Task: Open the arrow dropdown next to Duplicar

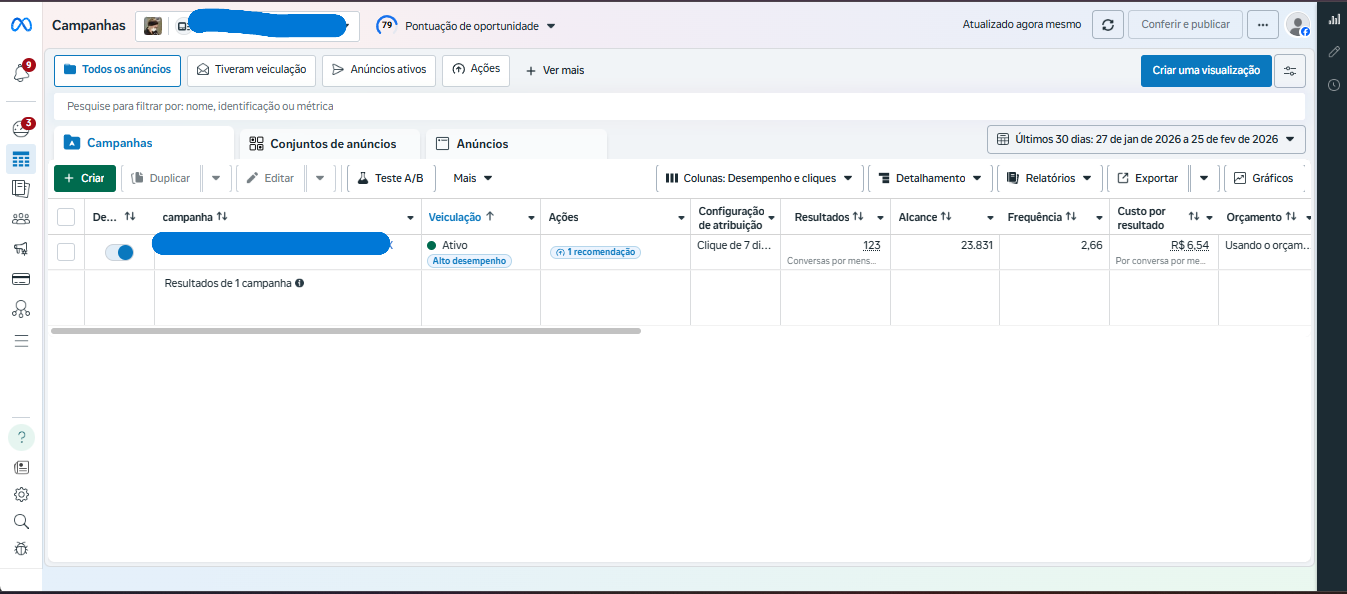Action: click(216, 178)
